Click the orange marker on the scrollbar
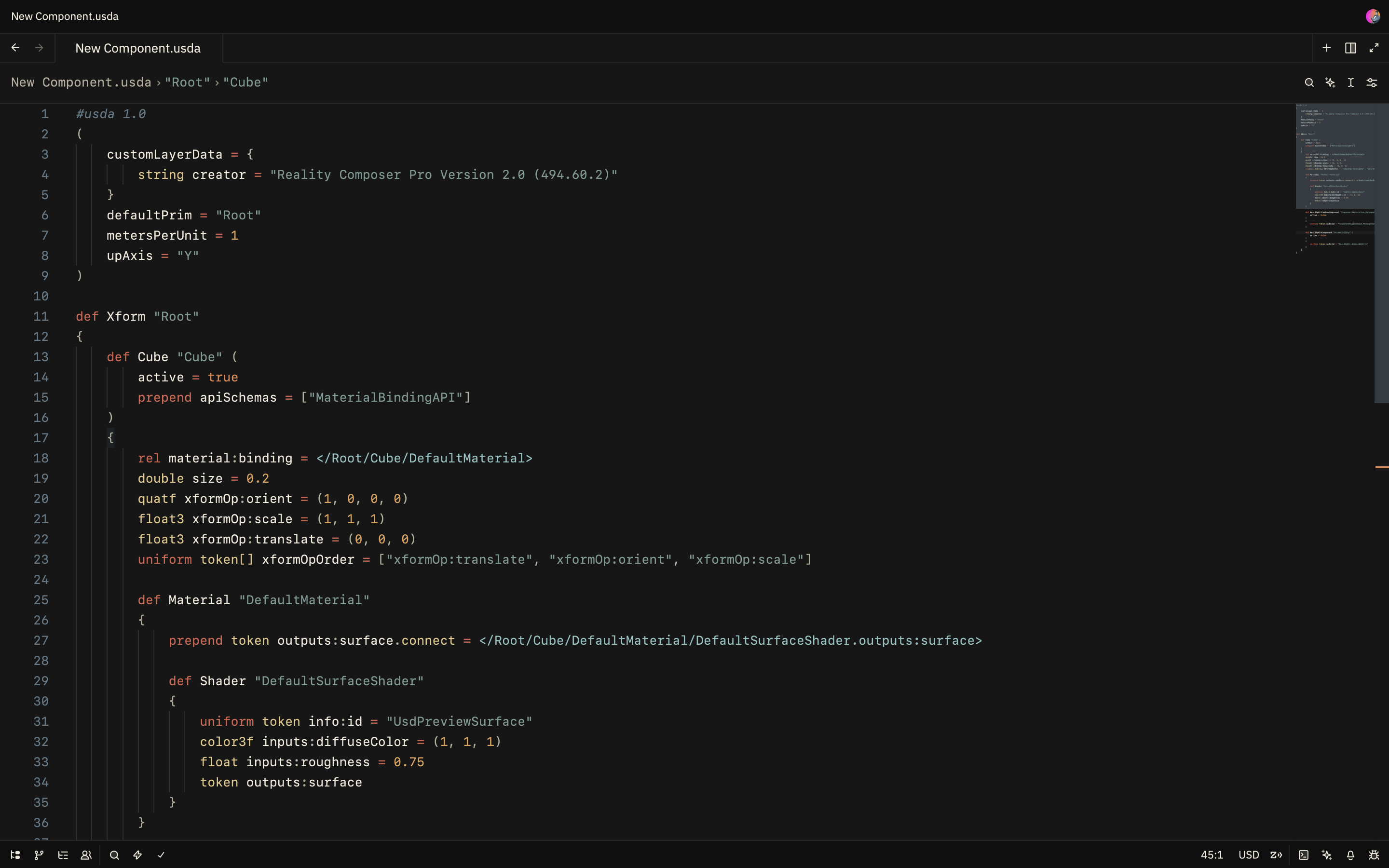The width and height of the screenshot is (1389, 868). tap(1382, 467)
